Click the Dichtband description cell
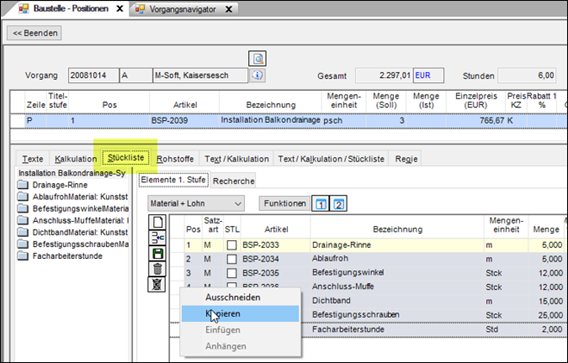Screen dimensions: 568x363 pyautogui.click(x=397, y=301)
